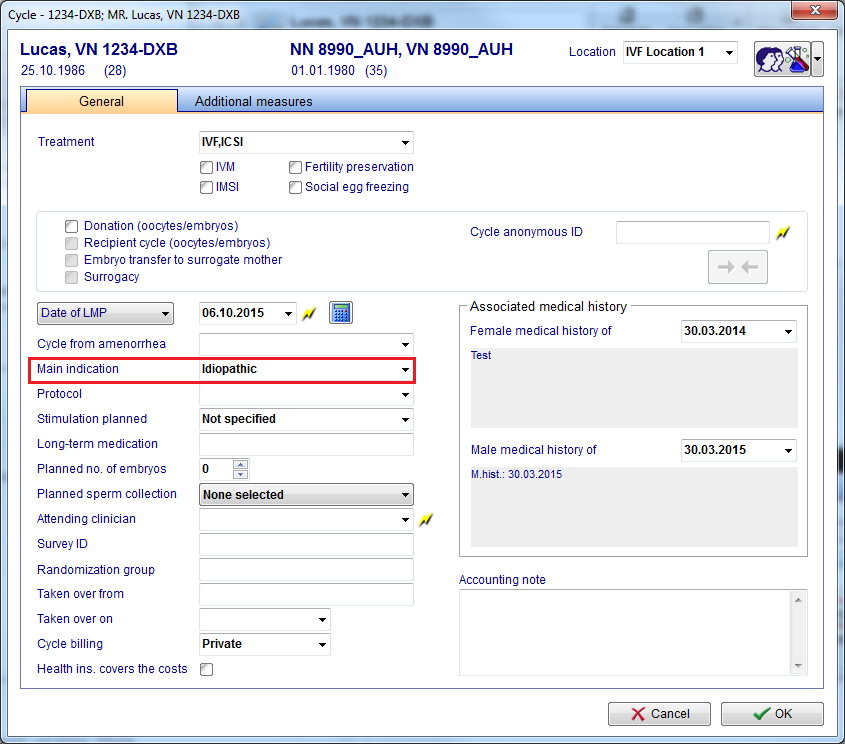Enable the IMSI checkbox
845x744 pixels.
point(206,187)
